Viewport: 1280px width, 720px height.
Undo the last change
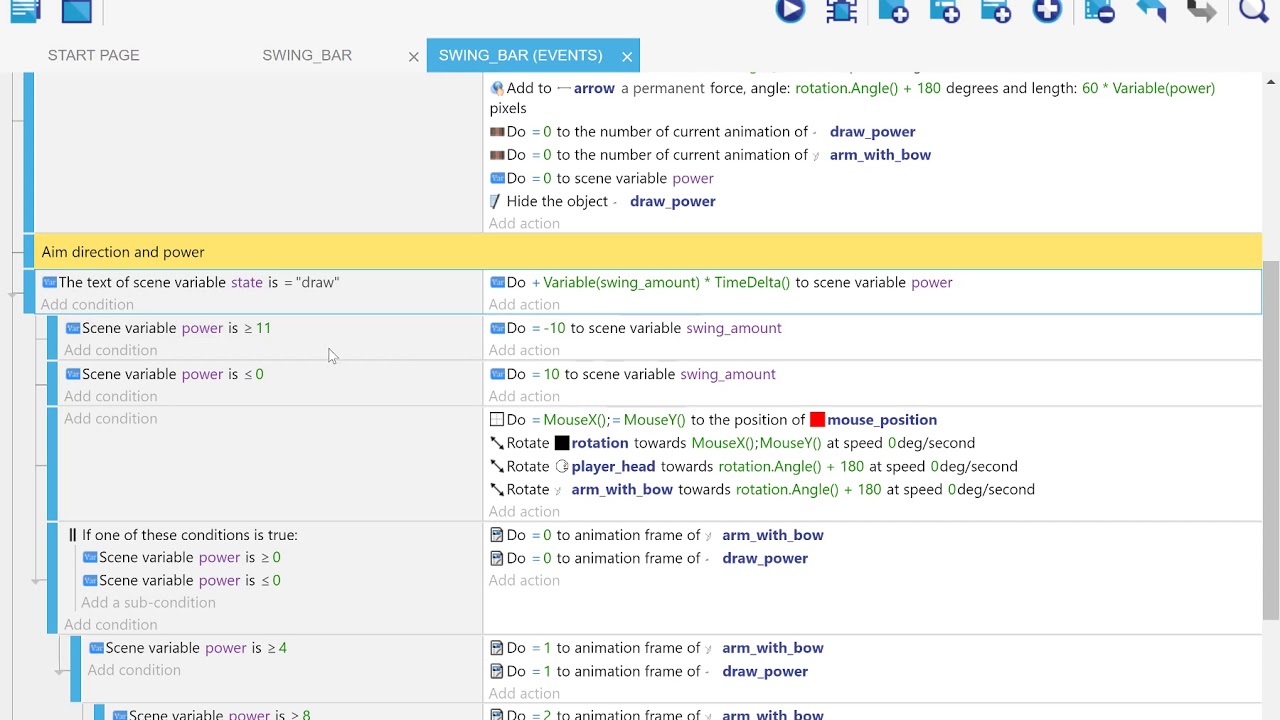[x=1151, y=11]
